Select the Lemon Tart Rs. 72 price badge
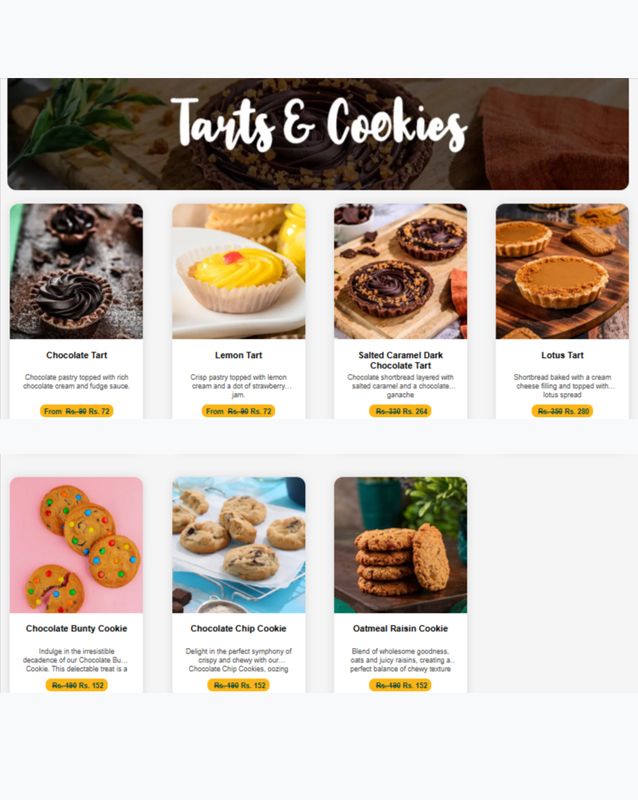The image size is (638, 800). [238, 411]
